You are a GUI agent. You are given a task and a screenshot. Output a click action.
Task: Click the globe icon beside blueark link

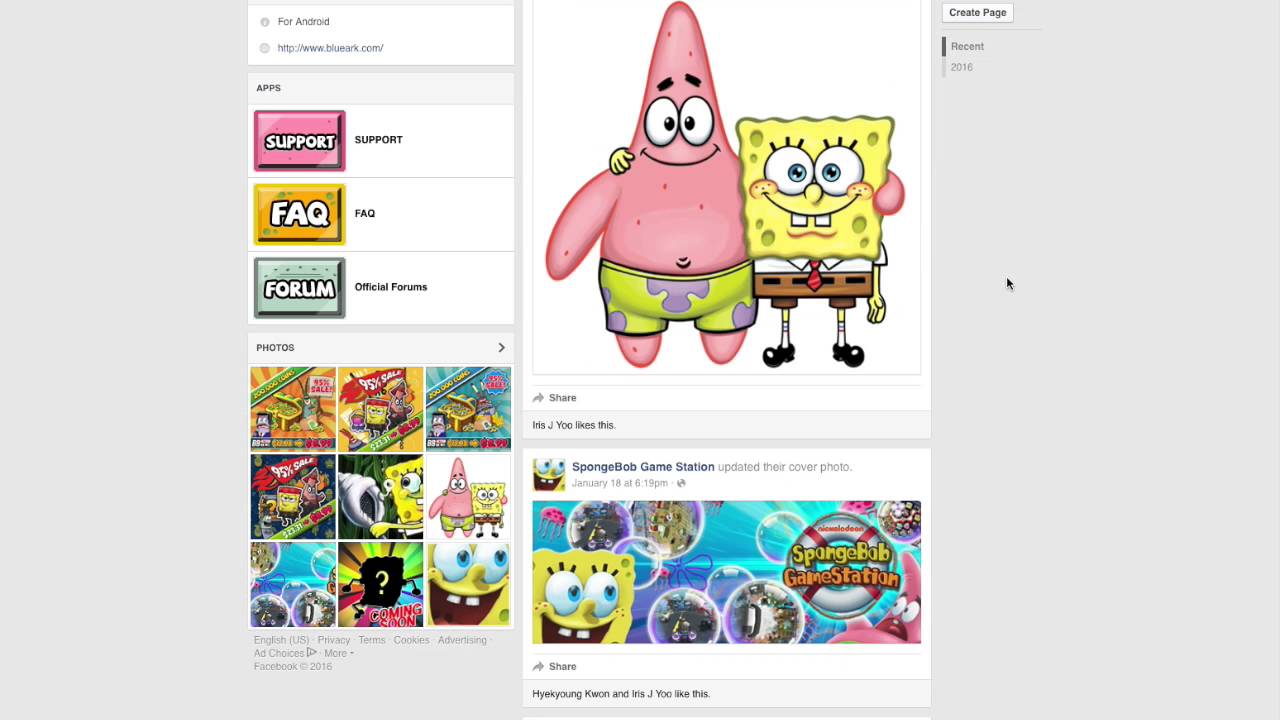[265, 48]
